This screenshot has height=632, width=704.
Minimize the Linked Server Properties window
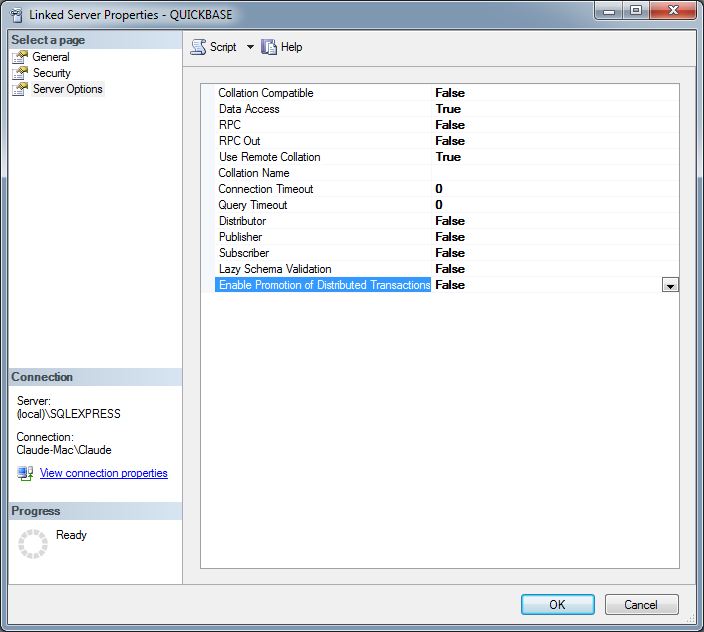click(x=609, y=11)
